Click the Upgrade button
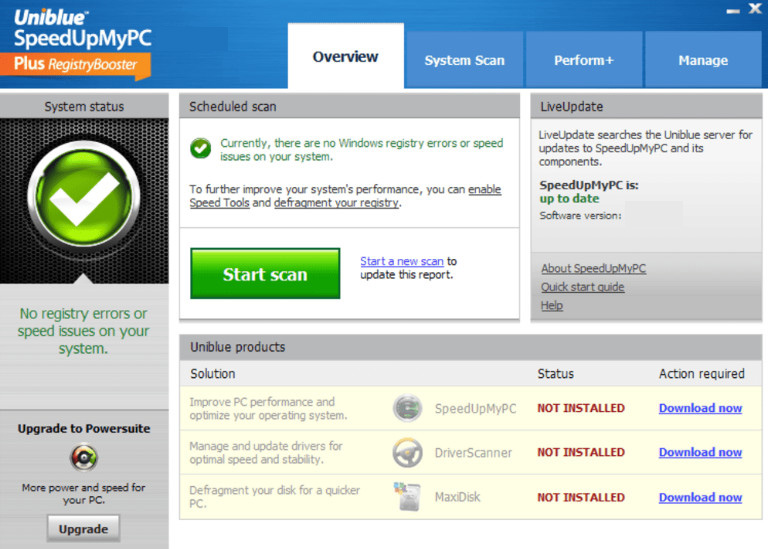The width and height of the screenshot is (768, 549). tap(84, 528)
